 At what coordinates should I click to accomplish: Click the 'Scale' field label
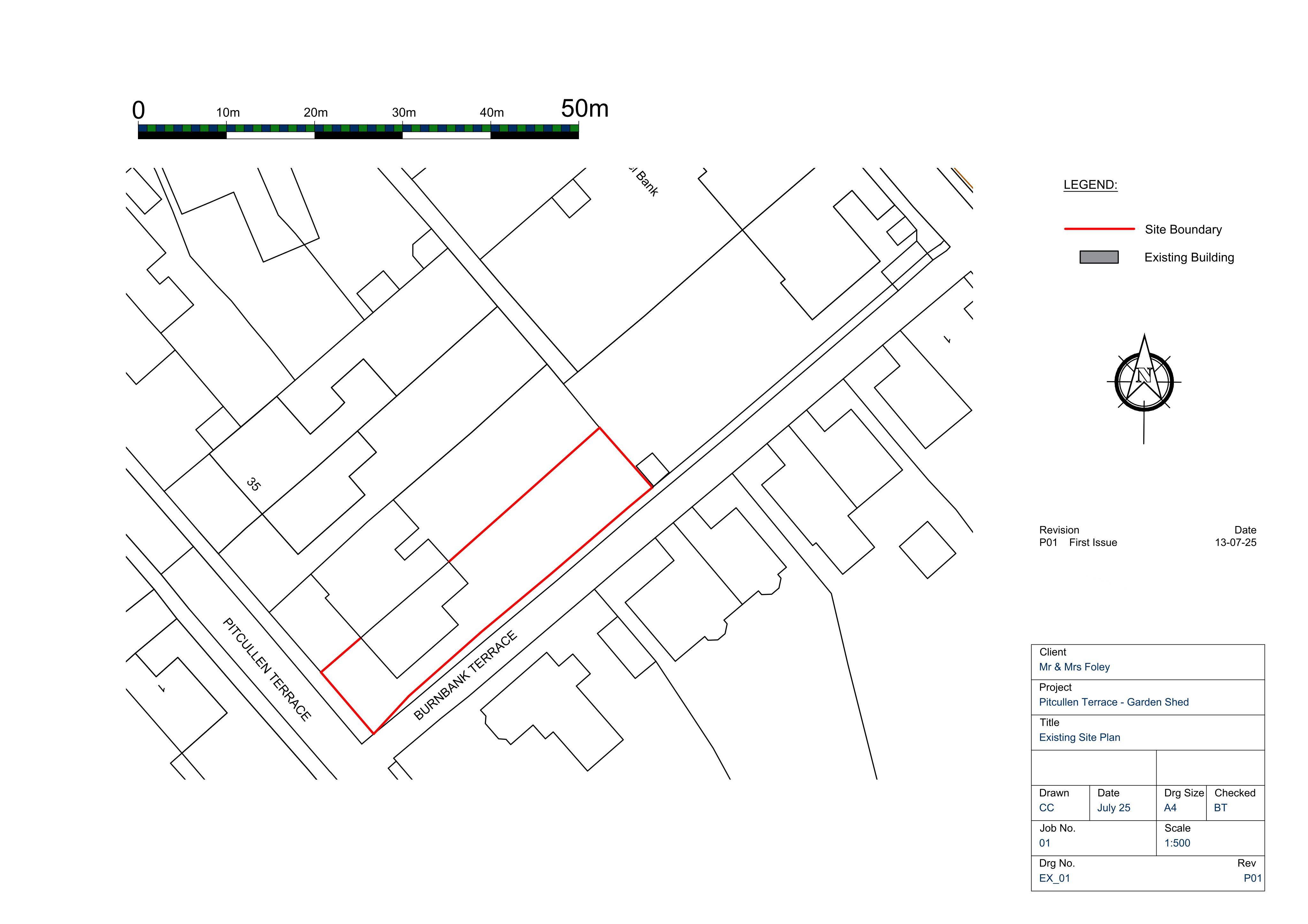(1177, 828)
